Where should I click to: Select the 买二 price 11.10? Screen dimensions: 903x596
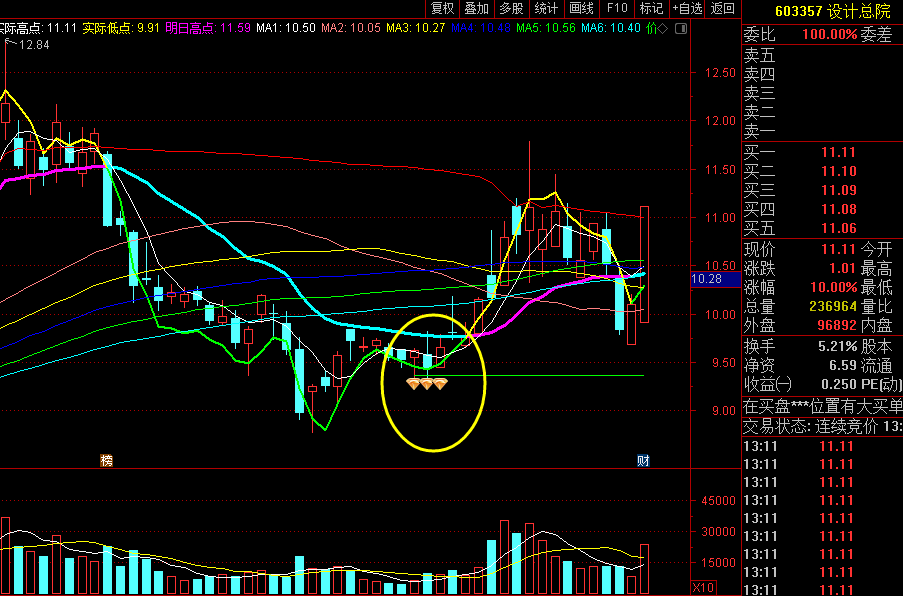(838, 172)
